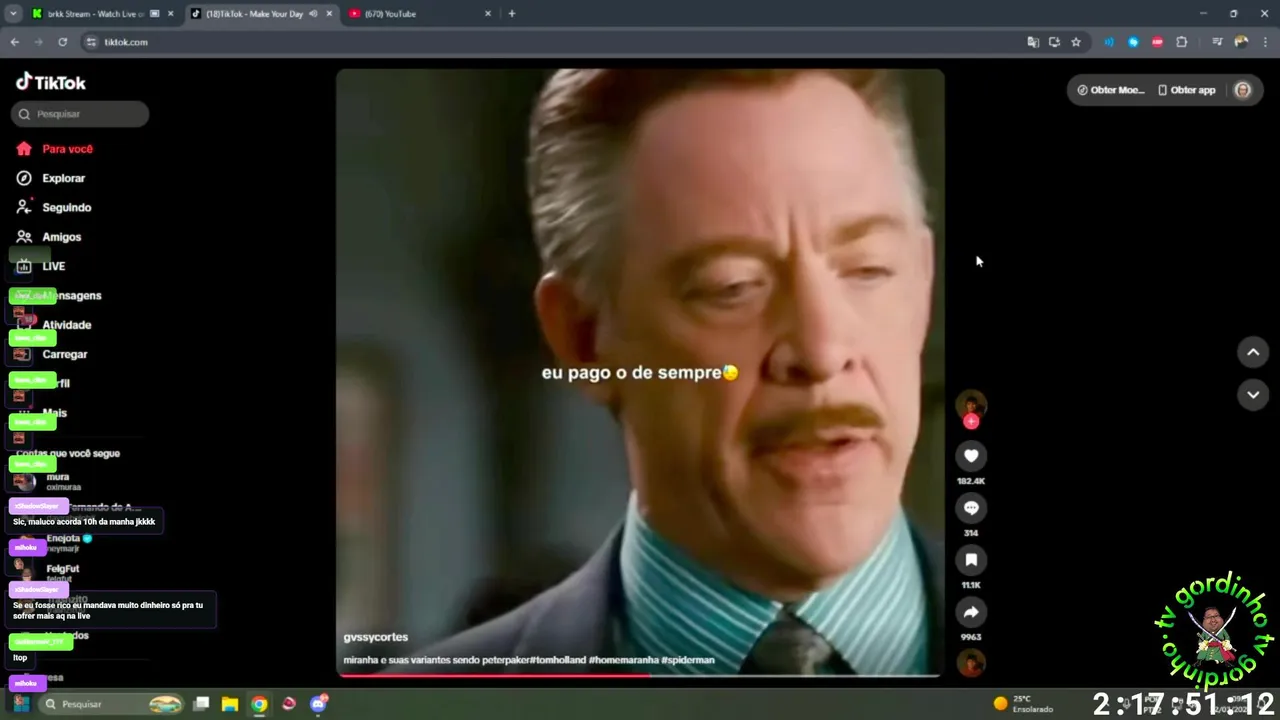The width and height of the screenshot is (1280, 720).
Task: Click the #tomholland hashtag
Action: pos(556,660)
